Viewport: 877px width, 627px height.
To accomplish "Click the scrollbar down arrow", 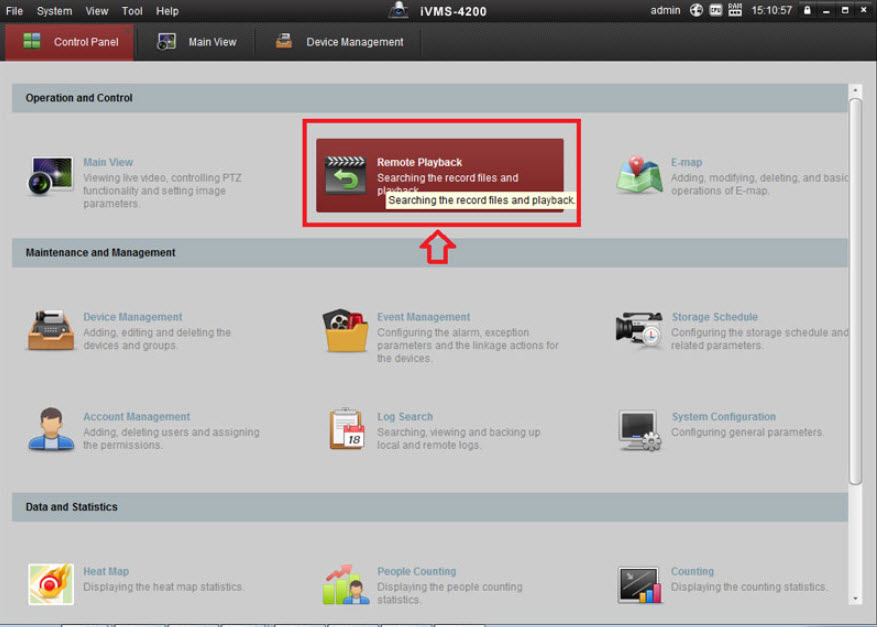I will pyautogui.click(x=855, y=599).
